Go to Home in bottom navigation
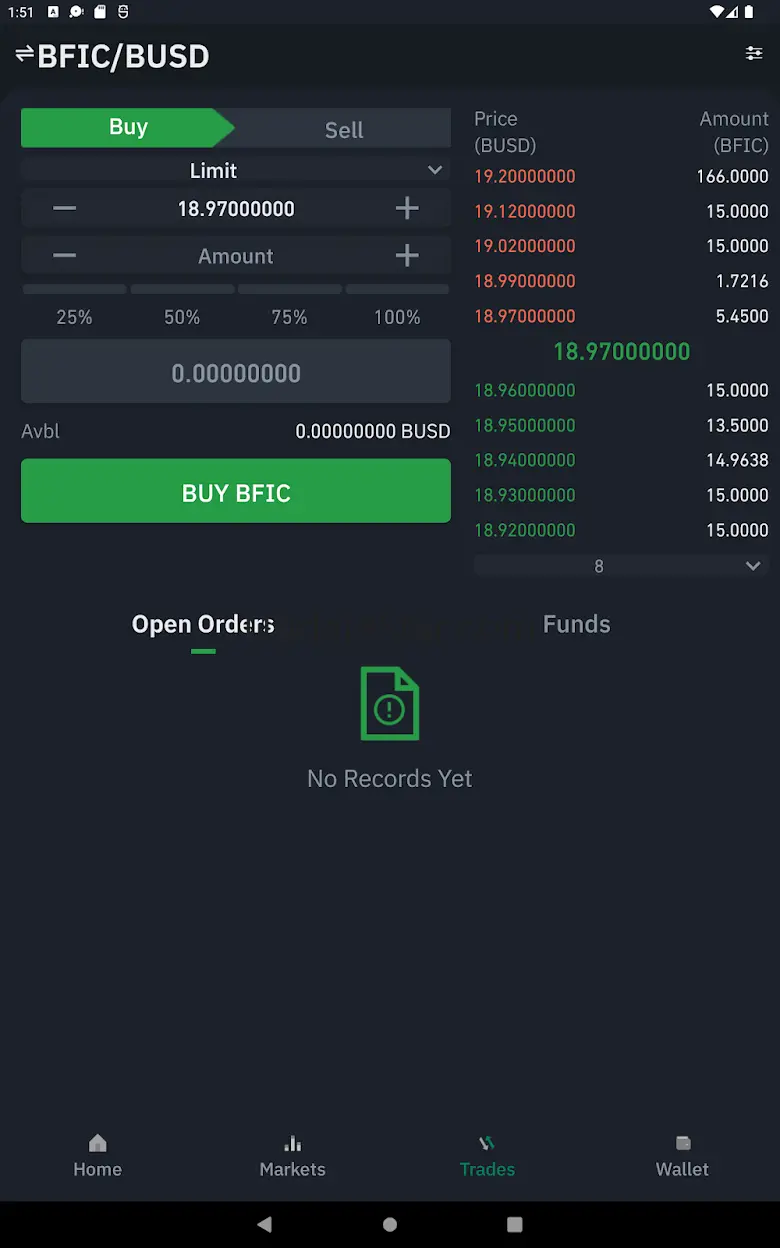This screenshot has height=1248, width=780. coord(97,1156)
